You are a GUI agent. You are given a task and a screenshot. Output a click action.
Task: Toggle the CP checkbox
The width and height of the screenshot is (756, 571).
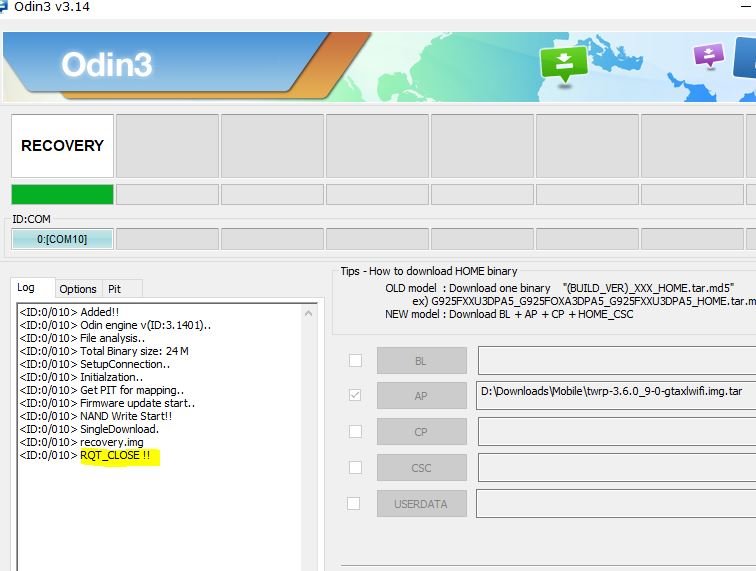355,431
